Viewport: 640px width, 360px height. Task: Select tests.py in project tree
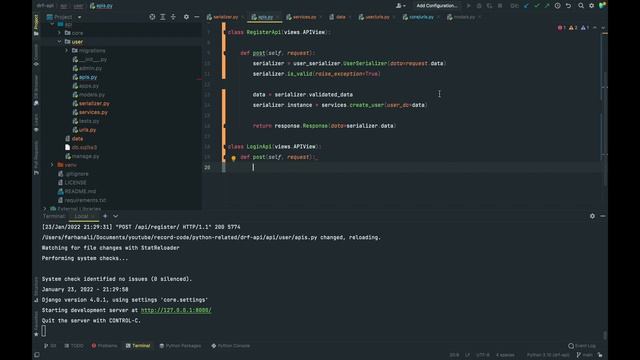(85, 121)
